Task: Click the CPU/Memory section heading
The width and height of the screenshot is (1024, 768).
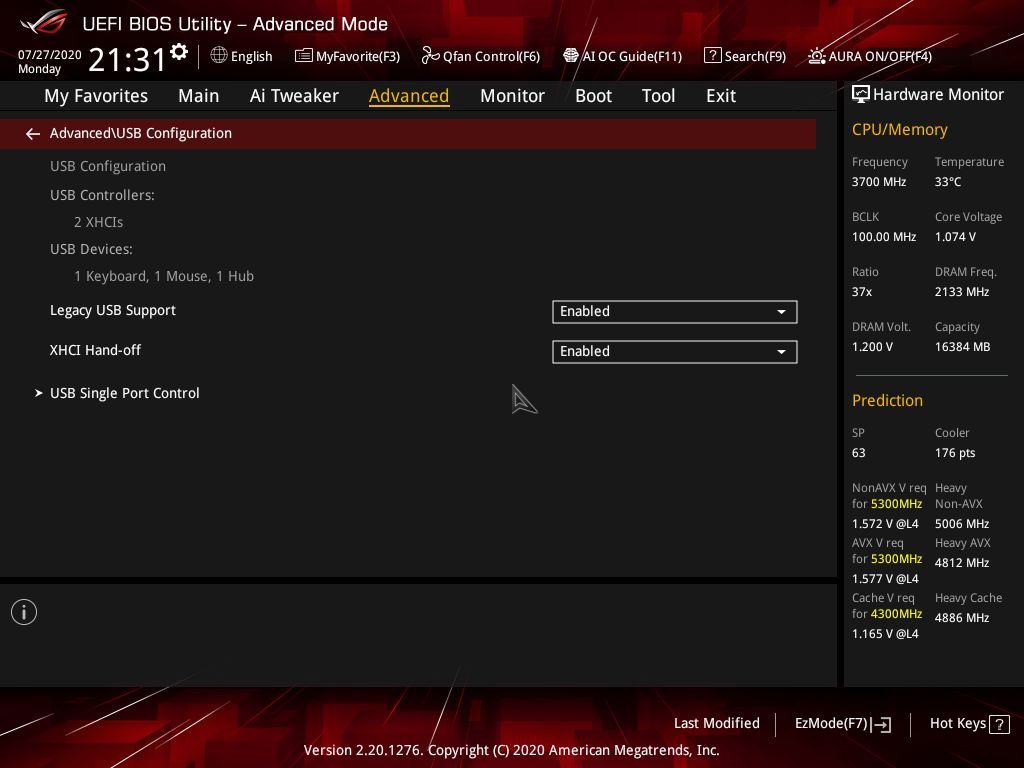Action: (899, 130)
